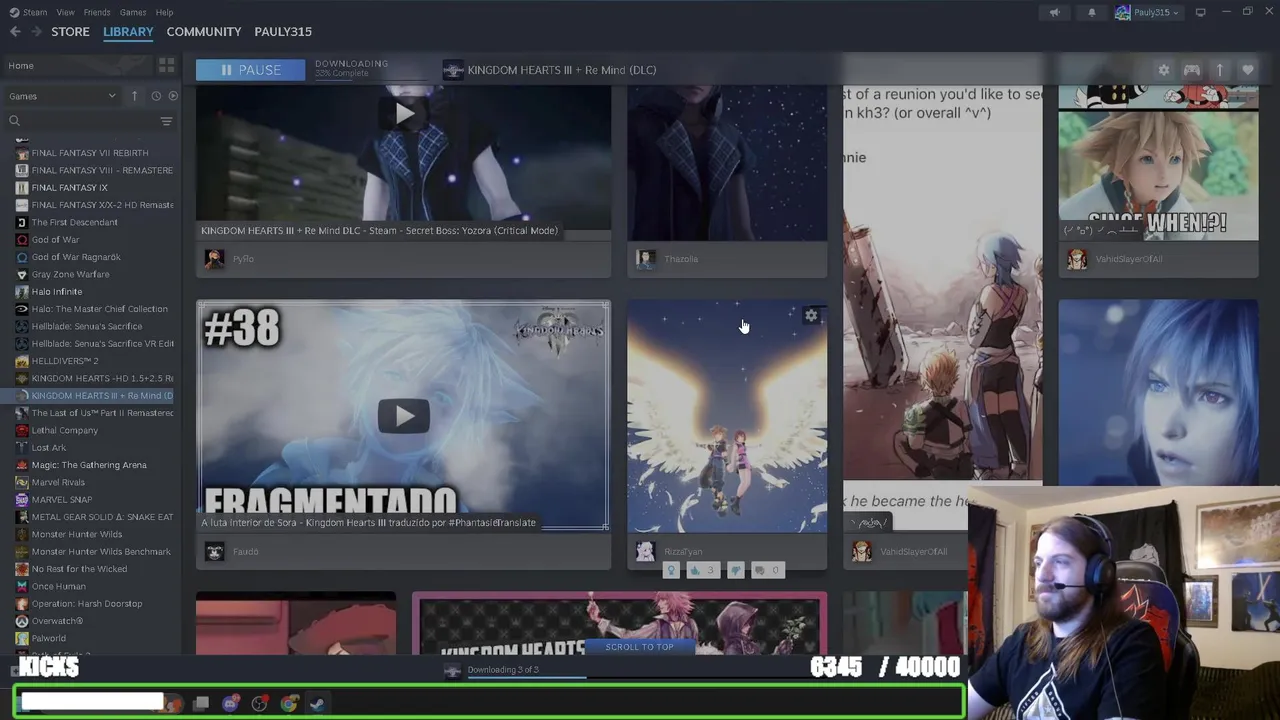The image size is (1280, 720).
Task: Open gear options on winged artwork
Action: [811, 315]
